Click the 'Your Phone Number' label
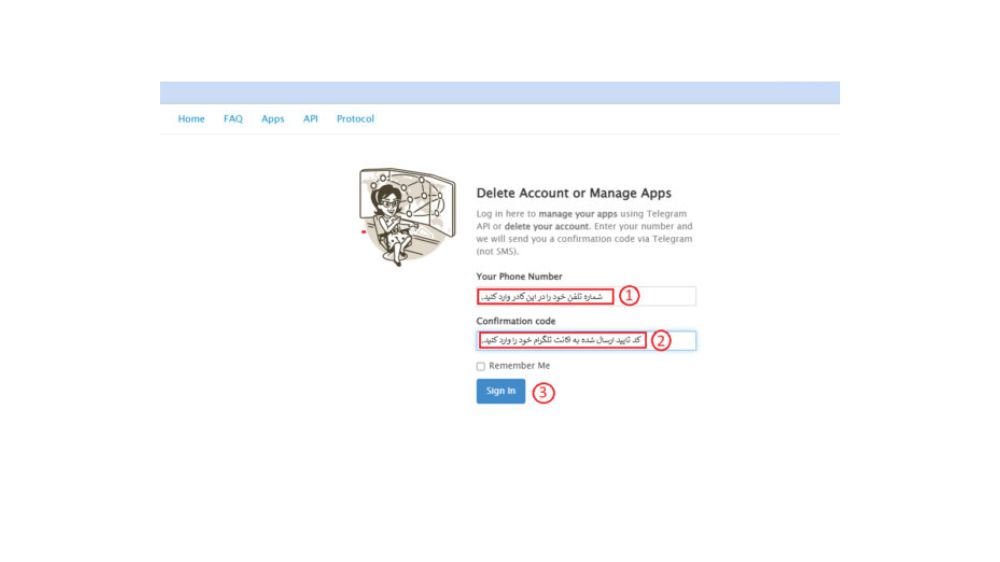Image resolution: width=1000 pixels, height=562 pixels. (x=519, y=276)
